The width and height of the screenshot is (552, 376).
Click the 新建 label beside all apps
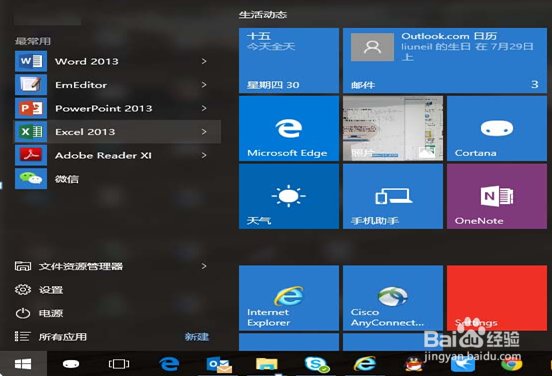click(x=197, y=337)
